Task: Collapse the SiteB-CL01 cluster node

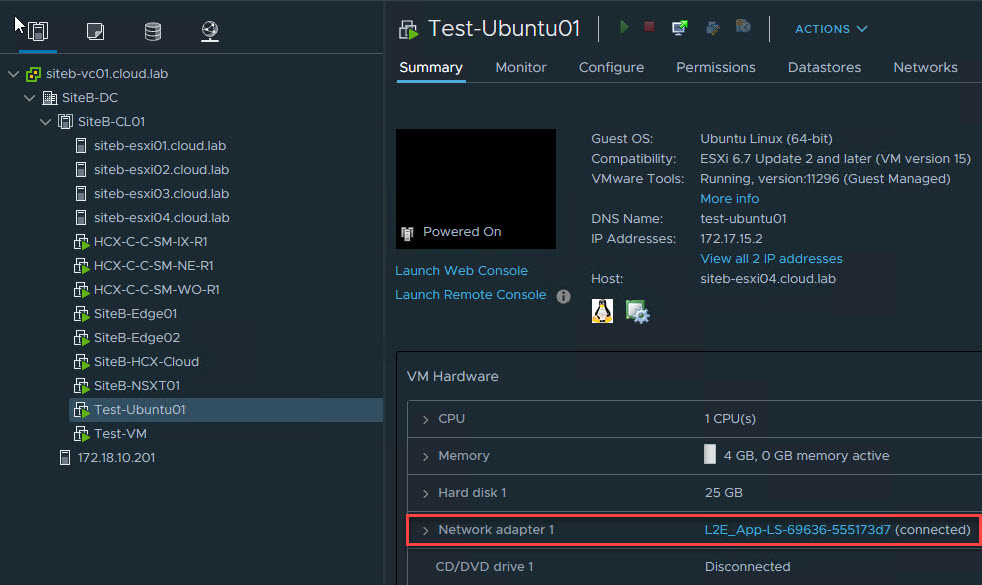Action: click(45, 122)
